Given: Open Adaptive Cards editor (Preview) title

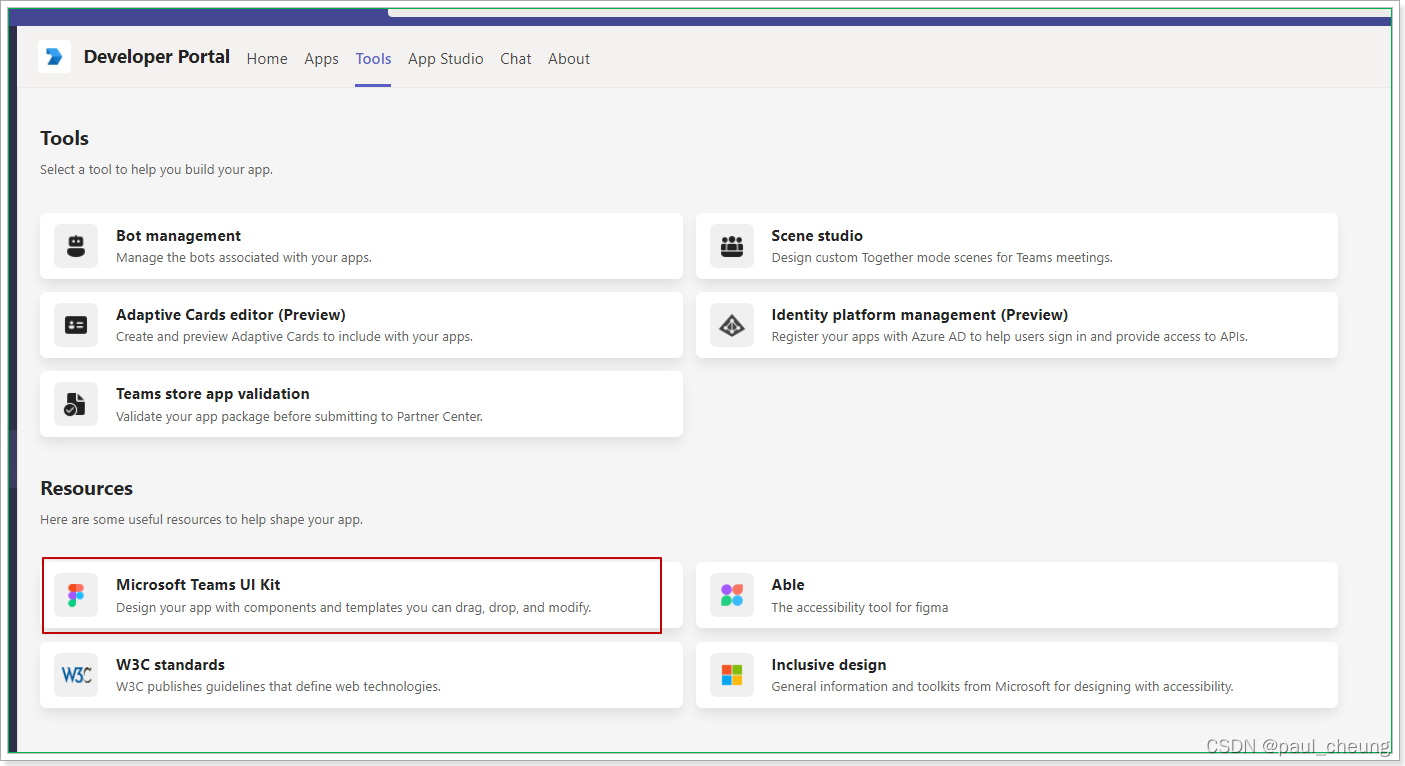Looking at the screenshot, I should coord(231,315).
